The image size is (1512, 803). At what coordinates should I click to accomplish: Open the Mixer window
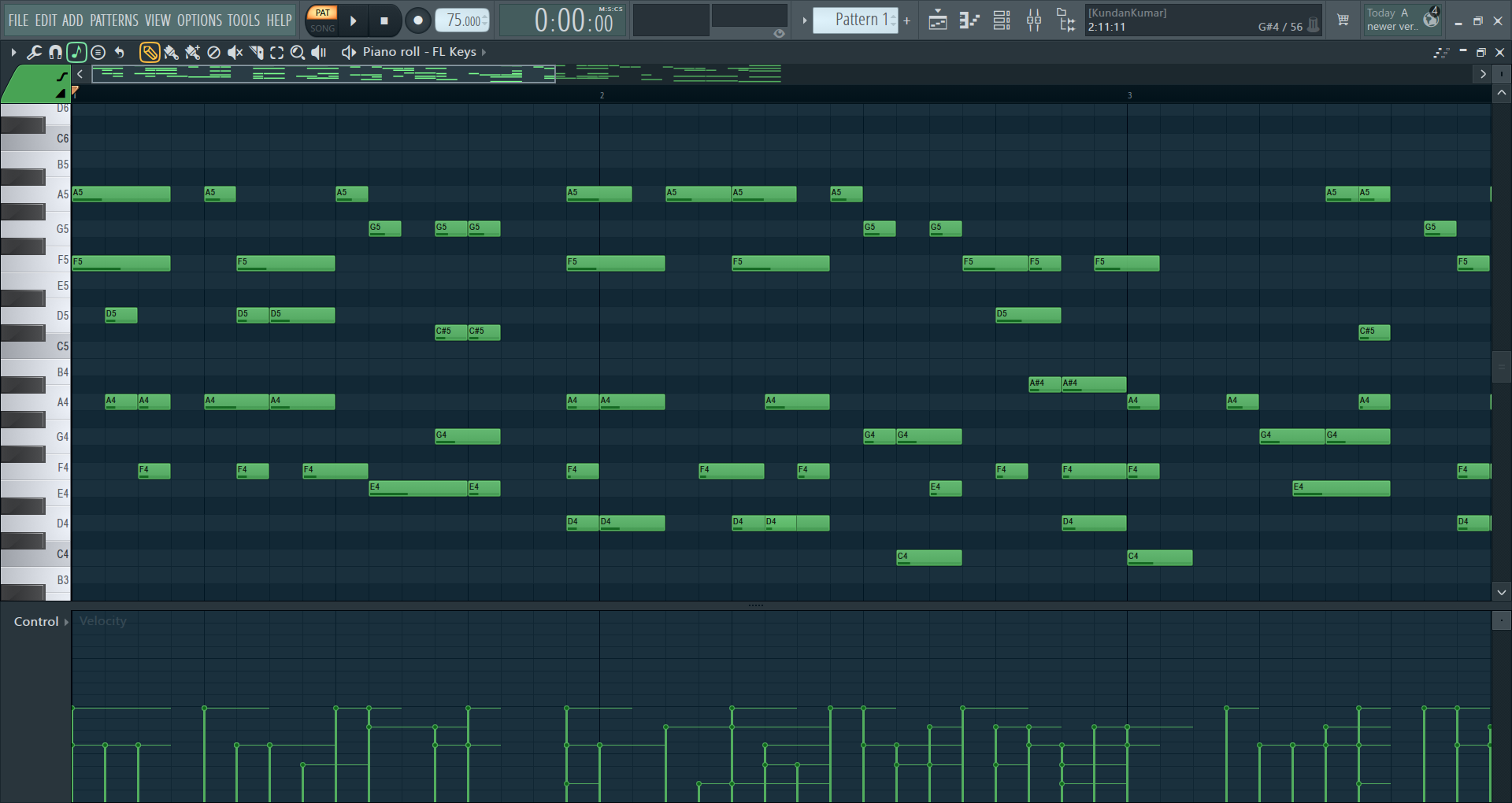1034,20
